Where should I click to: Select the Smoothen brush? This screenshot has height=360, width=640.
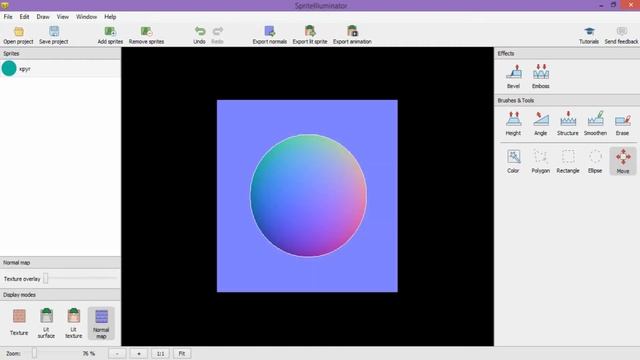[x=595, y=123]
